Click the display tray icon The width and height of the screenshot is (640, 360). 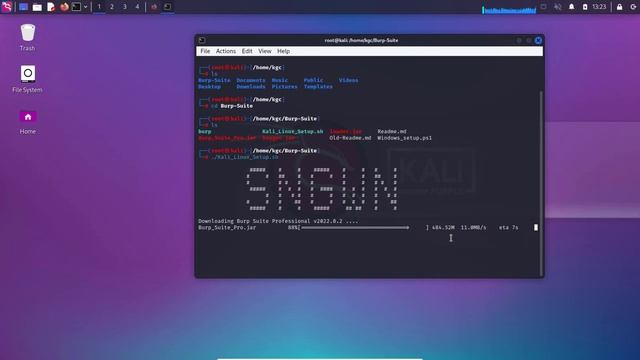(x=543, y=7)
